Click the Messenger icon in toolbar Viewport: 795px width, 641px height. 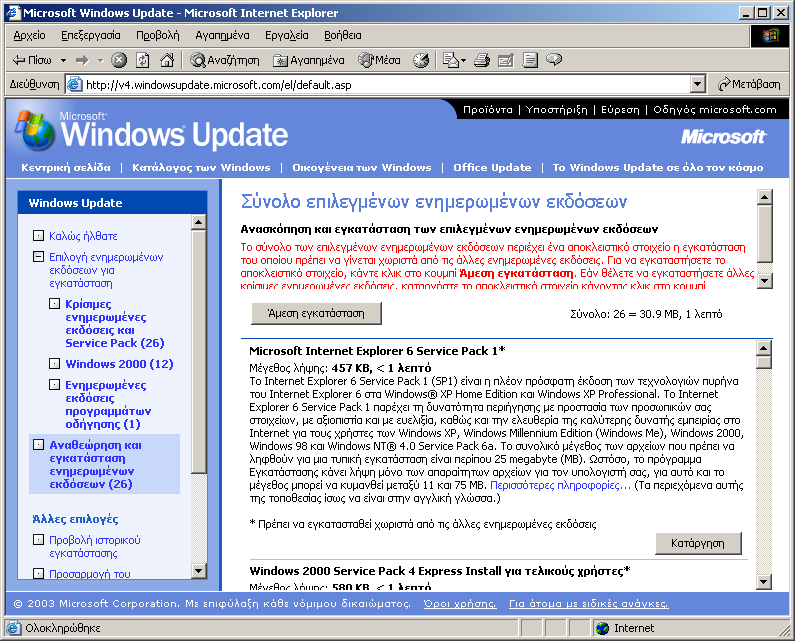click(554, 60)
